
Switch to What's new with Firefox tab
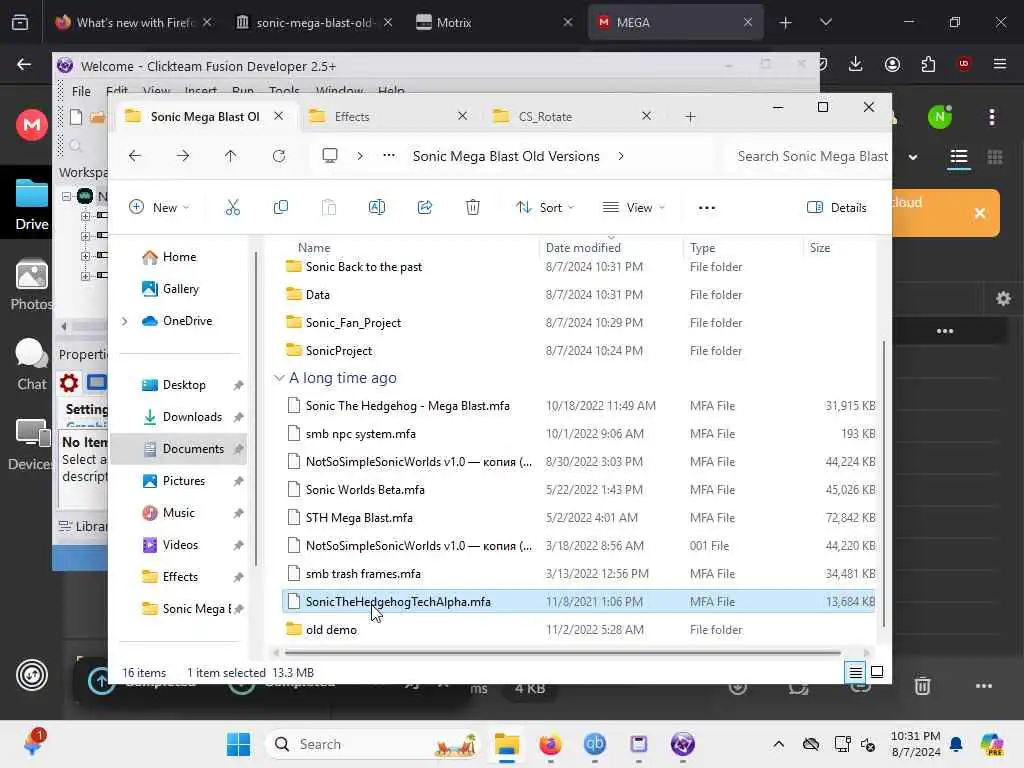point(134,22)
